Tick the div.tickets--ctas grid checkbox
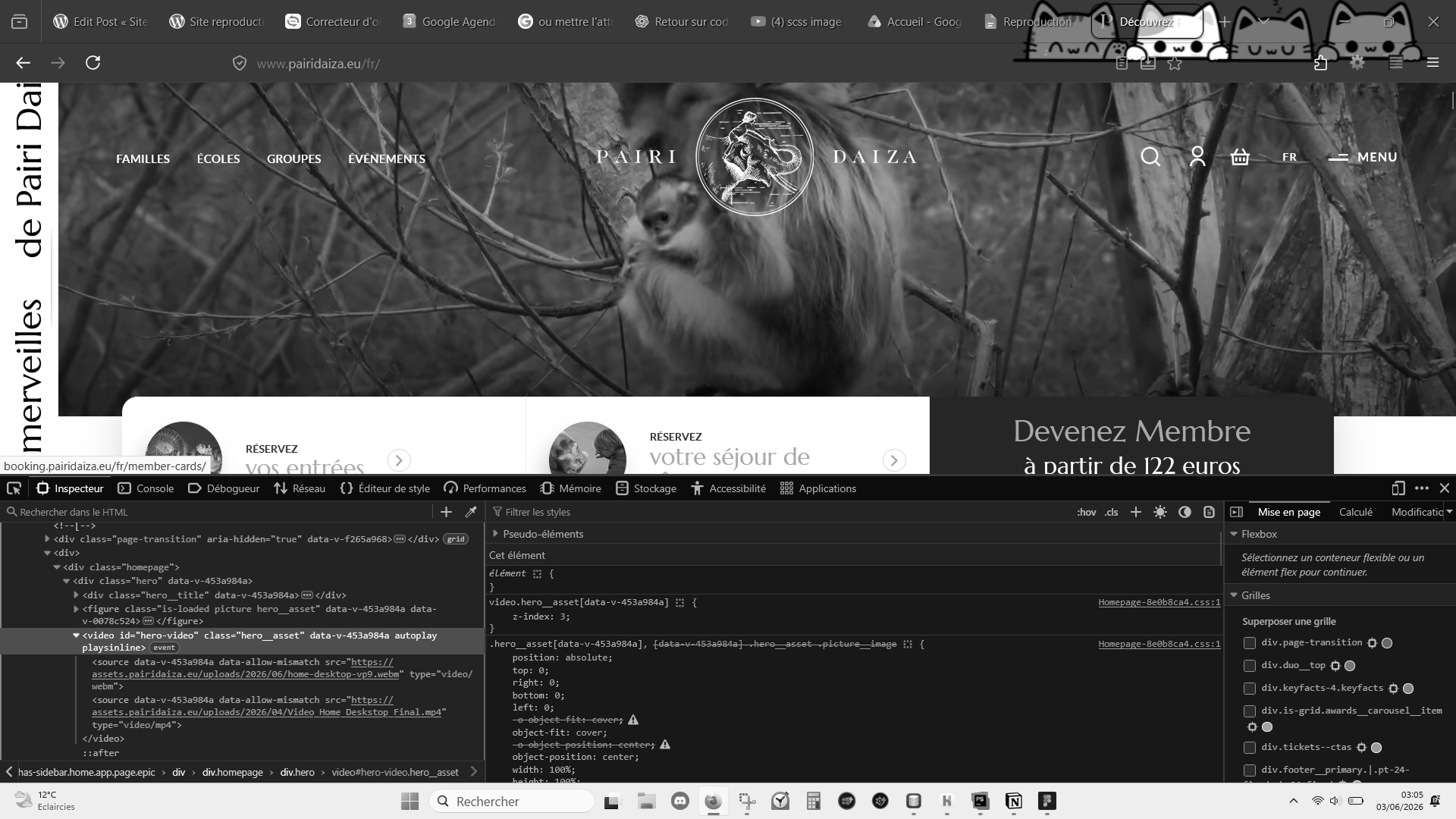Viewport: 1456px width, 819px height. (x=1250, y=748)
